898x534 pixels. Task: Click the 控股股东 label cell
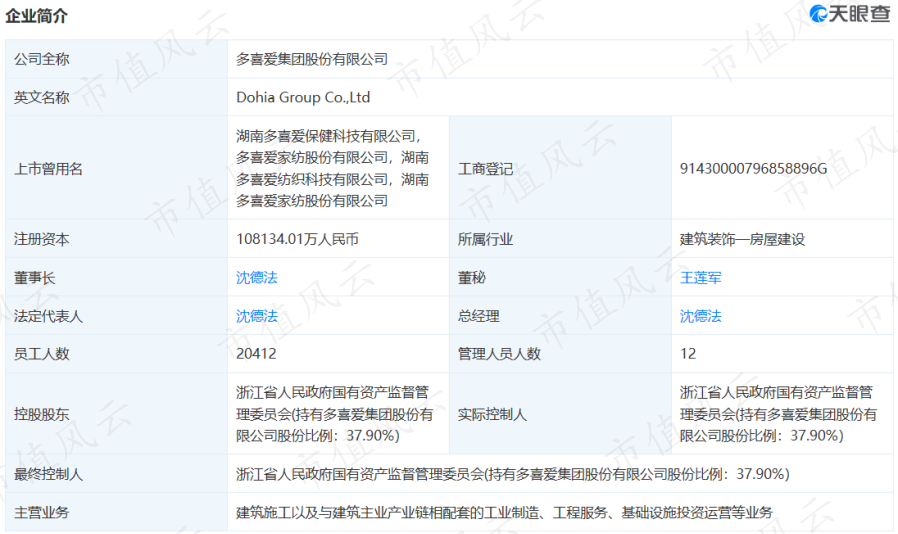[116, 414]
